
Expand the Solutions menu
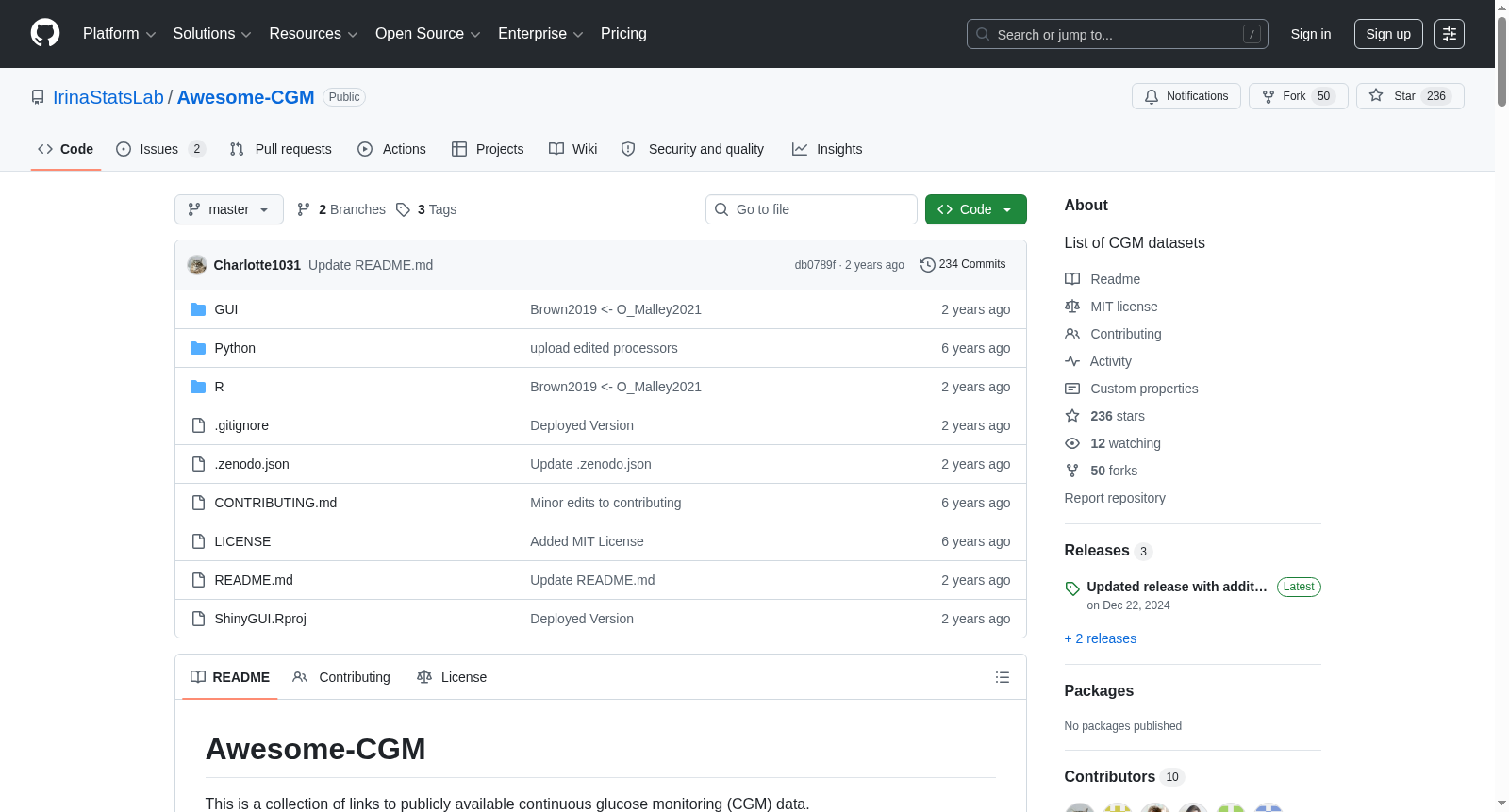click(212, 34)
